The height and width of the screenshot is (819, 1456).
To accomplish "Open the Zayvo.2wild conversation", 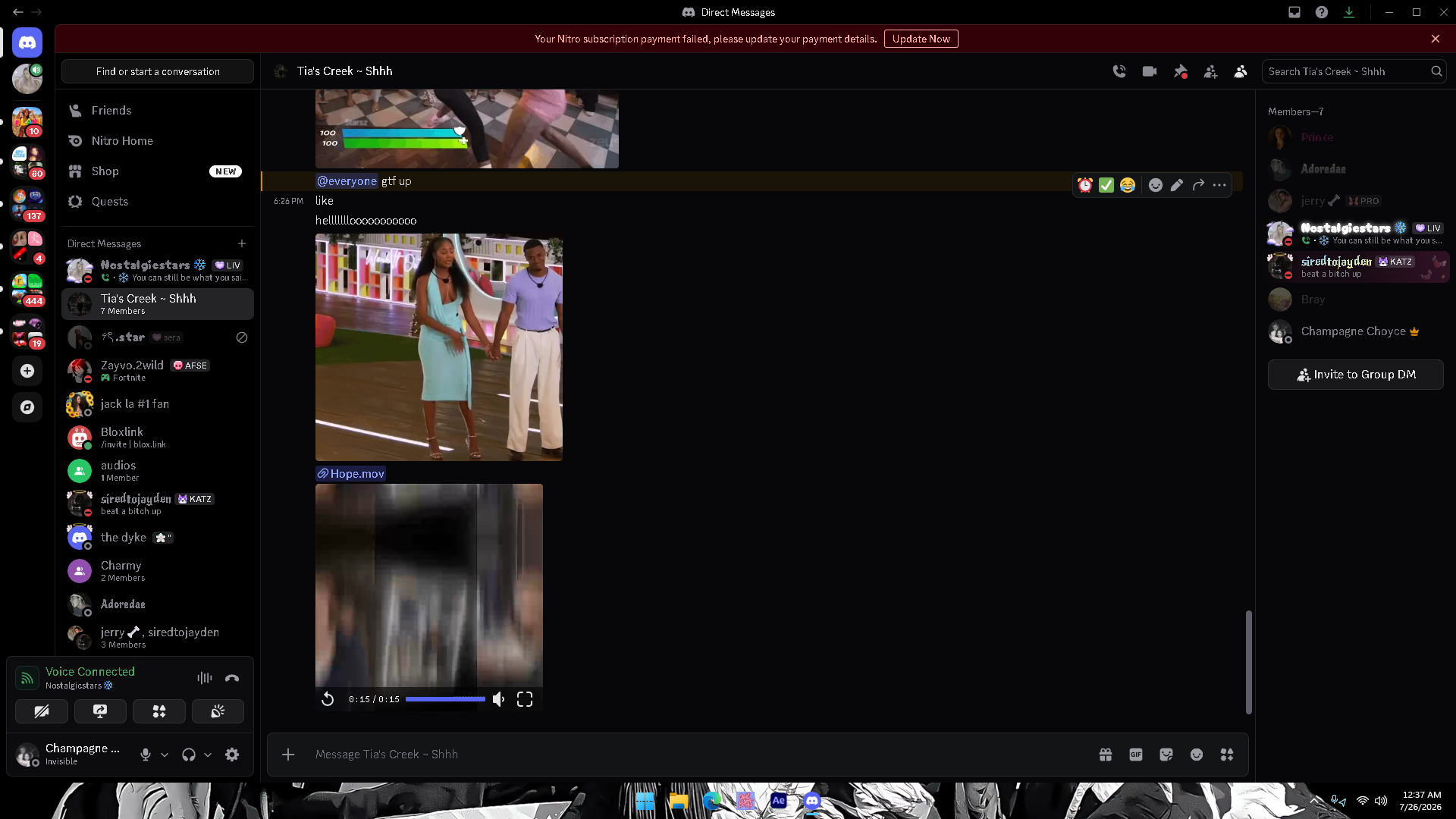I will coord(158,371).
